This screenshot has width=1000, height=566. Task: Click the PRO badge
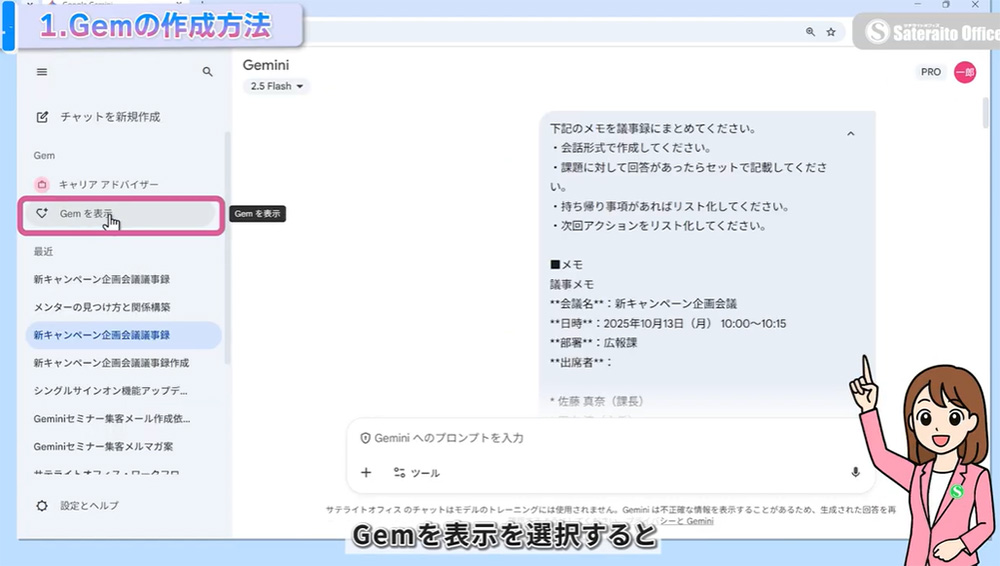[x=930, y=72]
